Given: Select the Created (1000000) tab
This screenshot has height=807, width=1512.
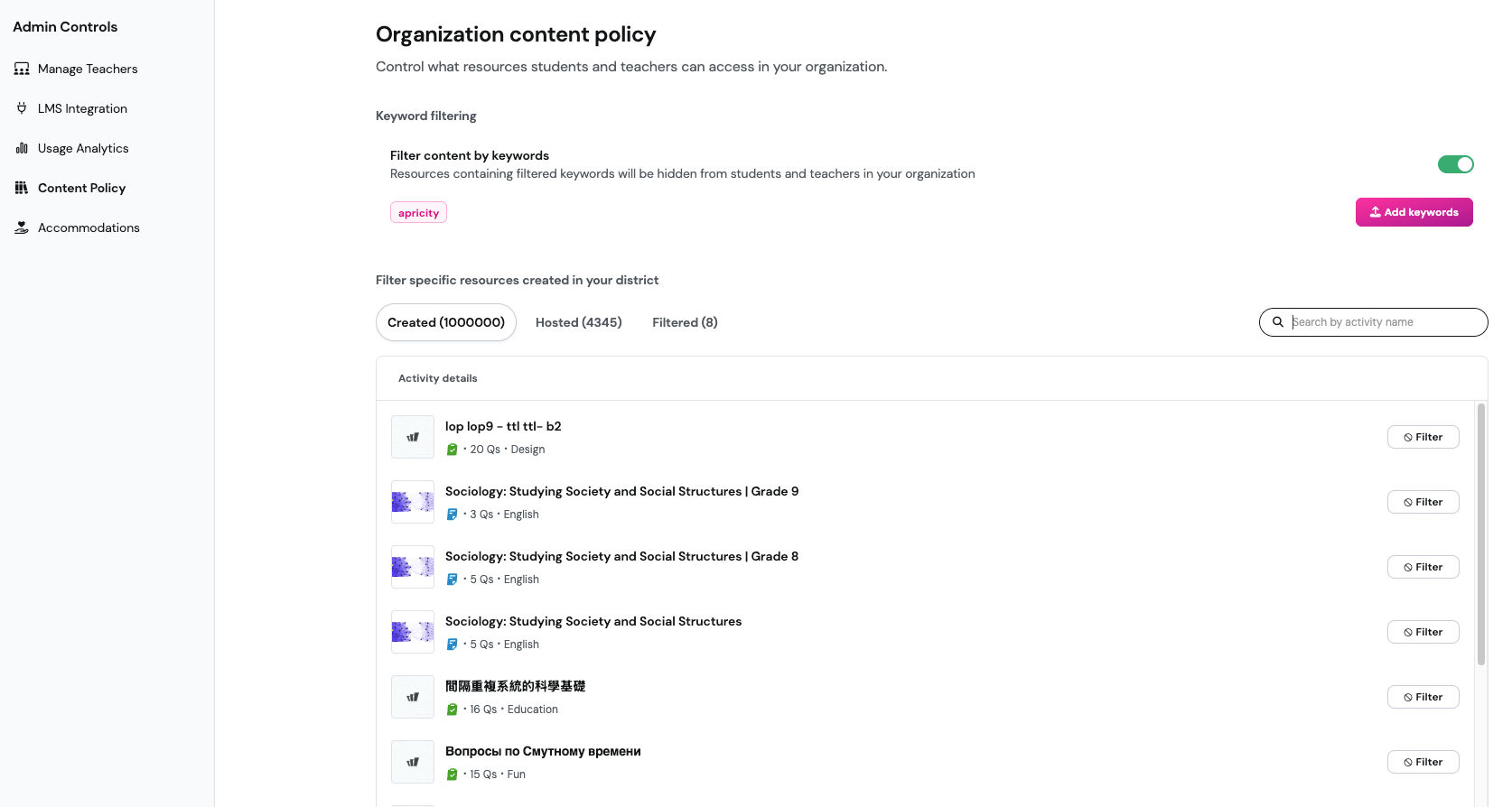Looking at the screenshot, I should click(x=446, y=322).
